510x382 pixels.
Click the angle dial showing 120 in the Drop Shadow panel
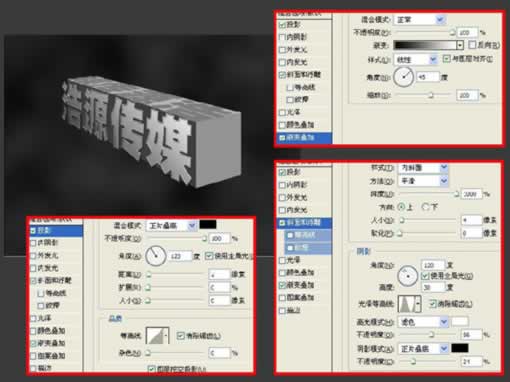click(156, 256)
